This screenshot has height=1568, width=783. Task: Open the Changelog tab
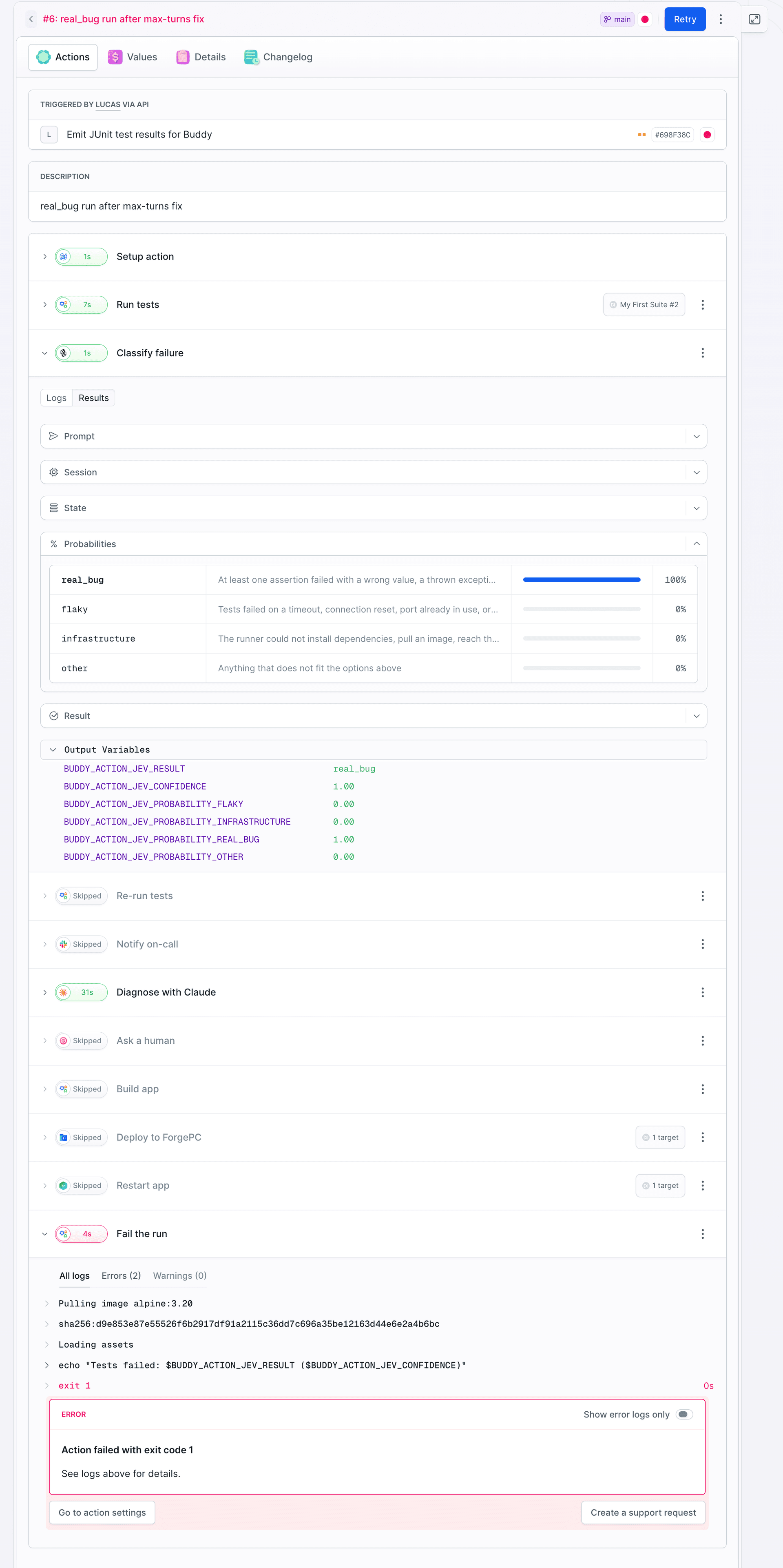(x=279, y=57)
